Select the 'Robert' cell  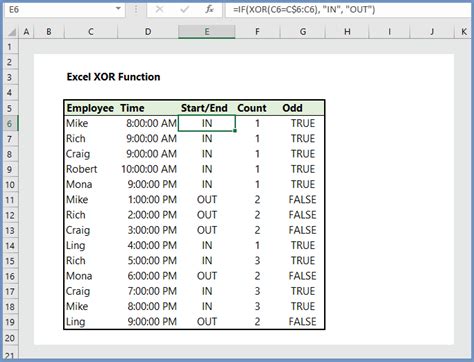point(91,169)
